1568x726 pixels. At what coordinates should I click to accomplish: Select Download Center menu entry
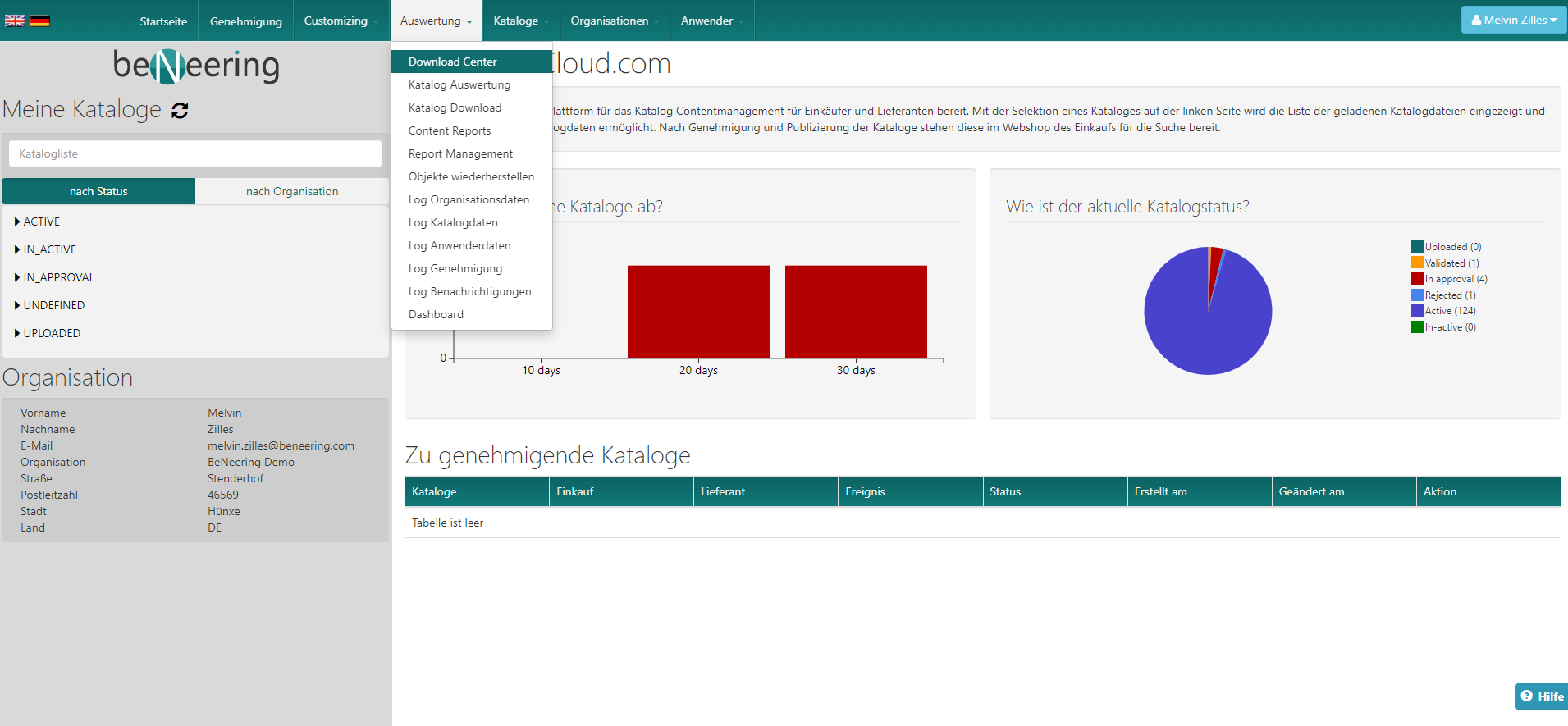point(452,62)
